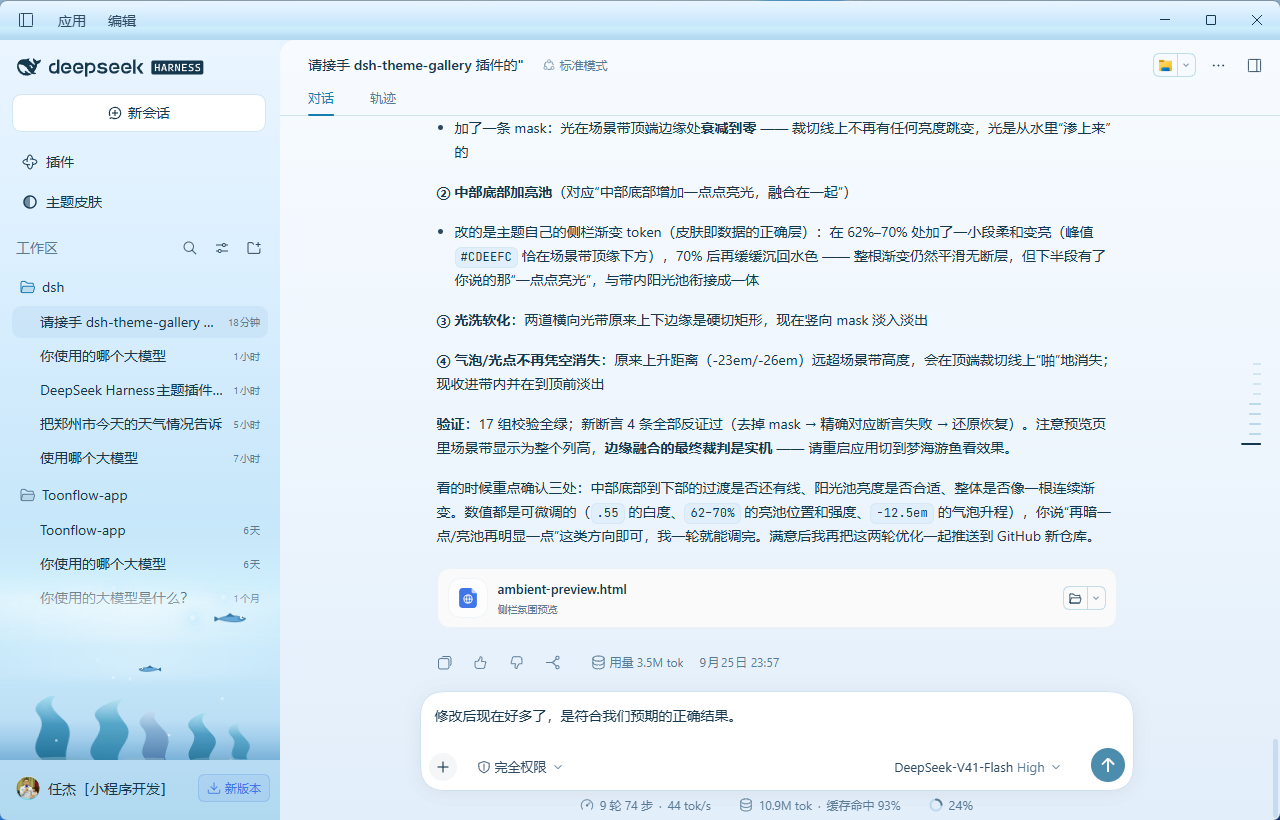Open conversation 把郑州市今天的天气情况告诉

point(139,424)
